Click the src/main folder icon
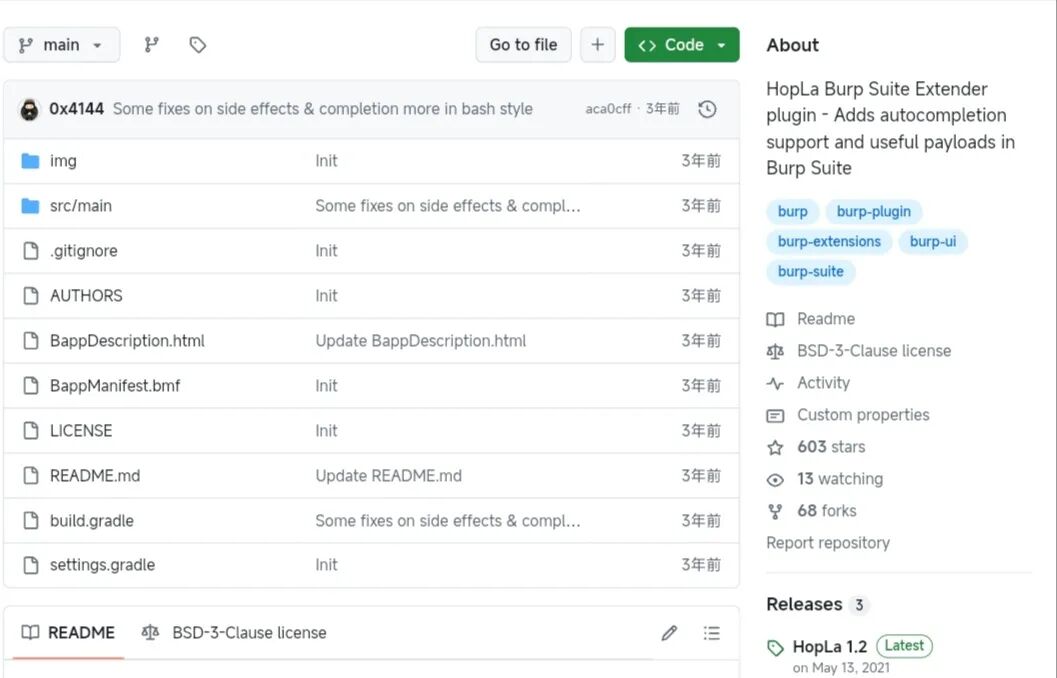The image size is (1057, 678). pos(30,206)
